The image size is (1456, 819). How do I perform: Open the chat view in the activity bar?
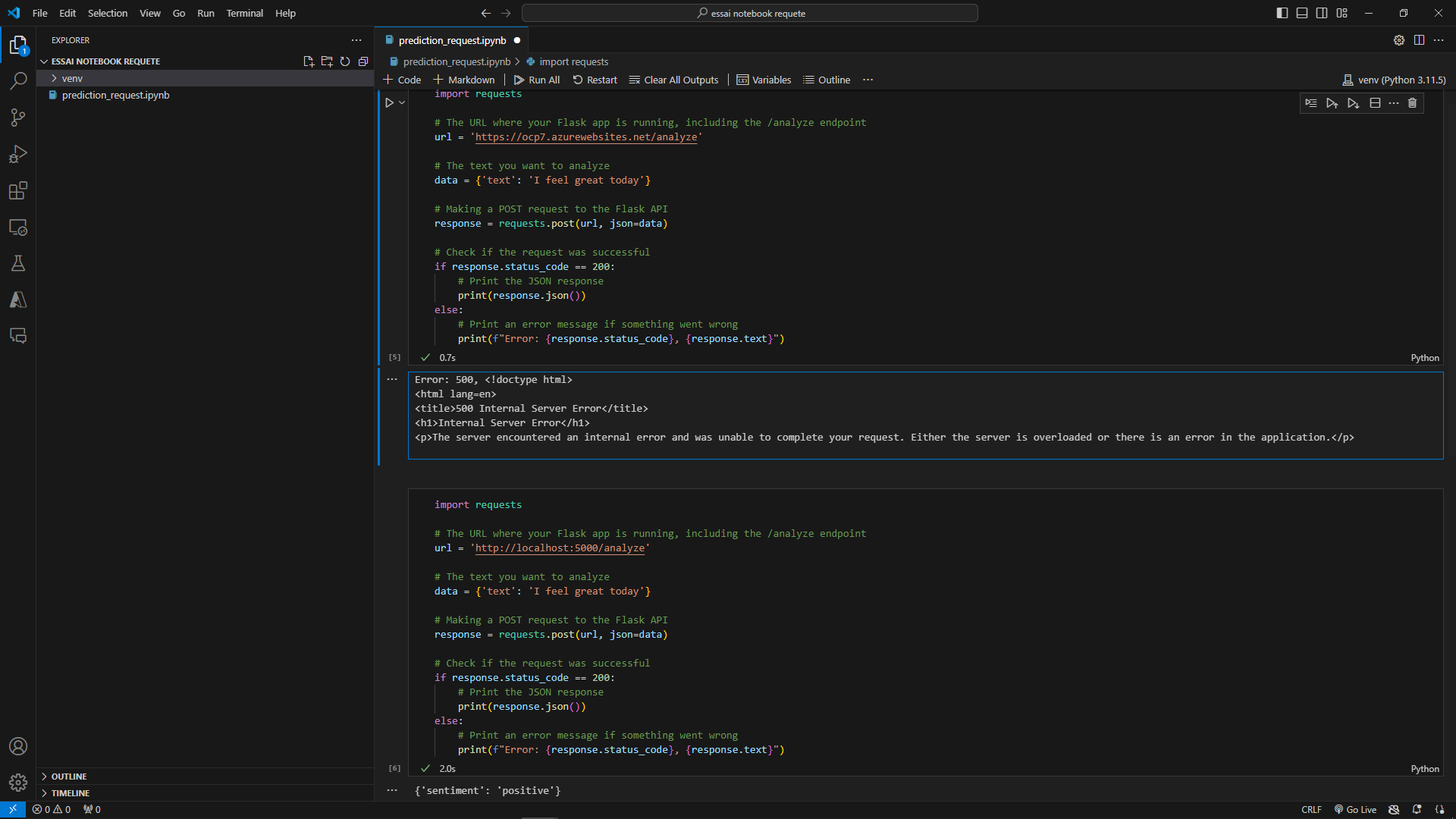click(18, 336)
